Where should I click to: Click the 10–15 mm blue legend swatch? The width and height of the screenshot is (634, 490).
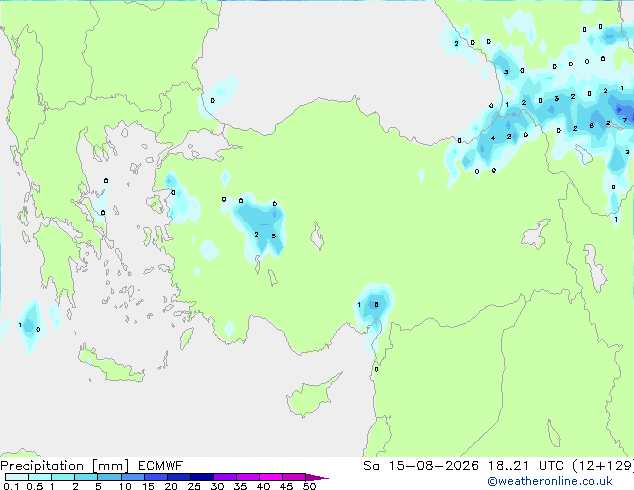[x=132, y=477]
